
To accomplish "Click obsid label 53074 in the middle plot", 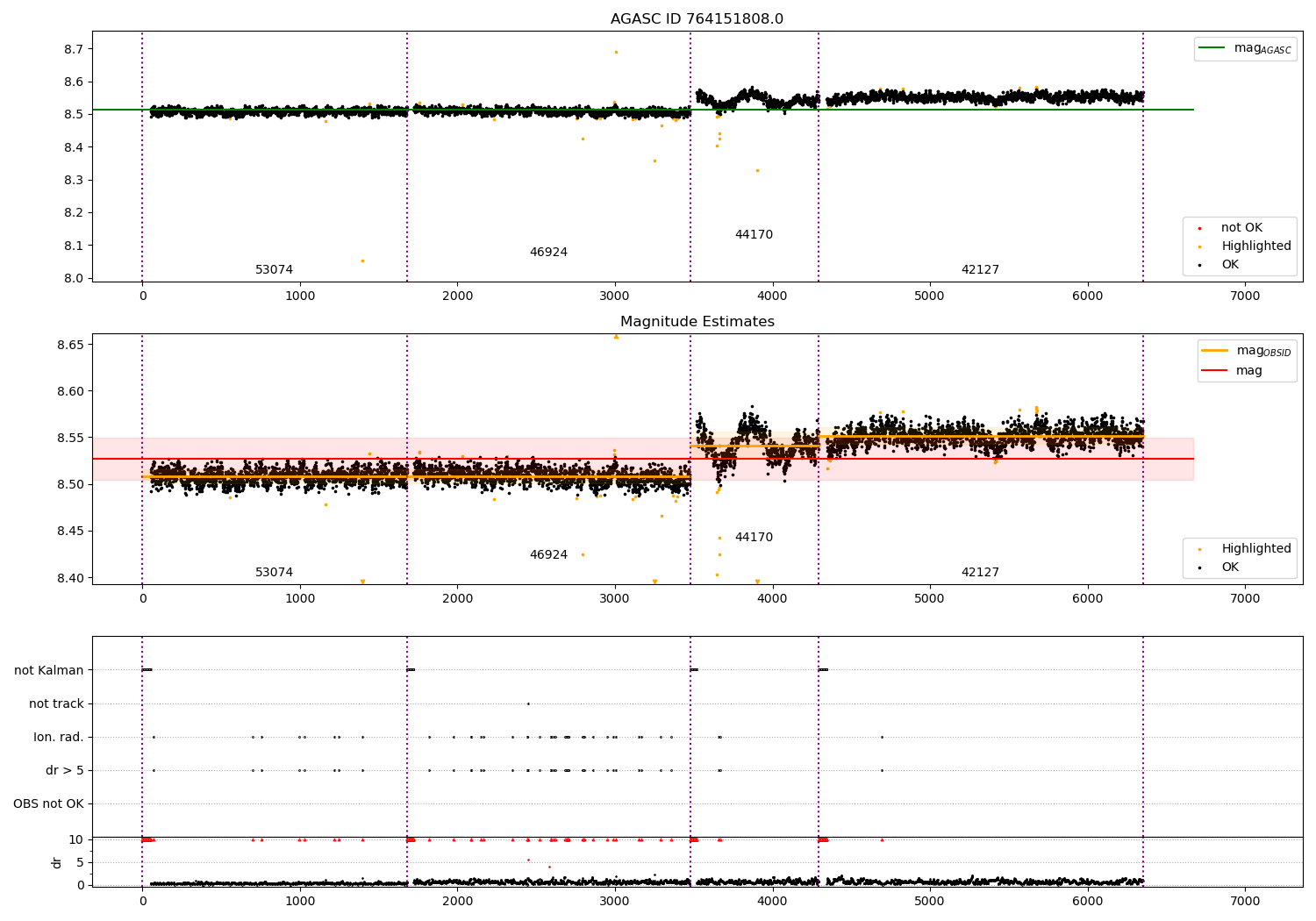I will pos(275,573).
